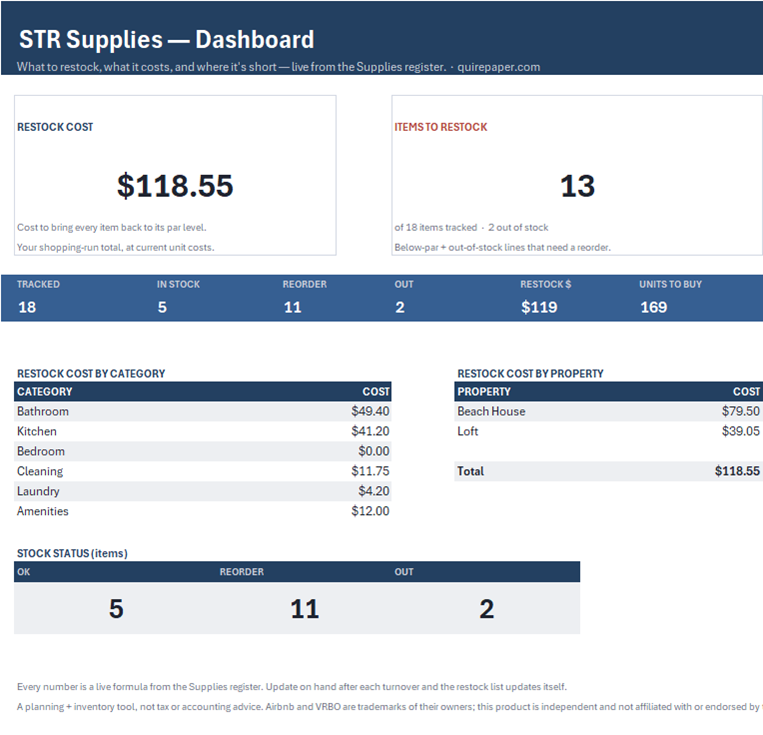763x735 pixels.
Task: Click the Cleaning category row
Action: pyautogui.click(x=202, y=471)
